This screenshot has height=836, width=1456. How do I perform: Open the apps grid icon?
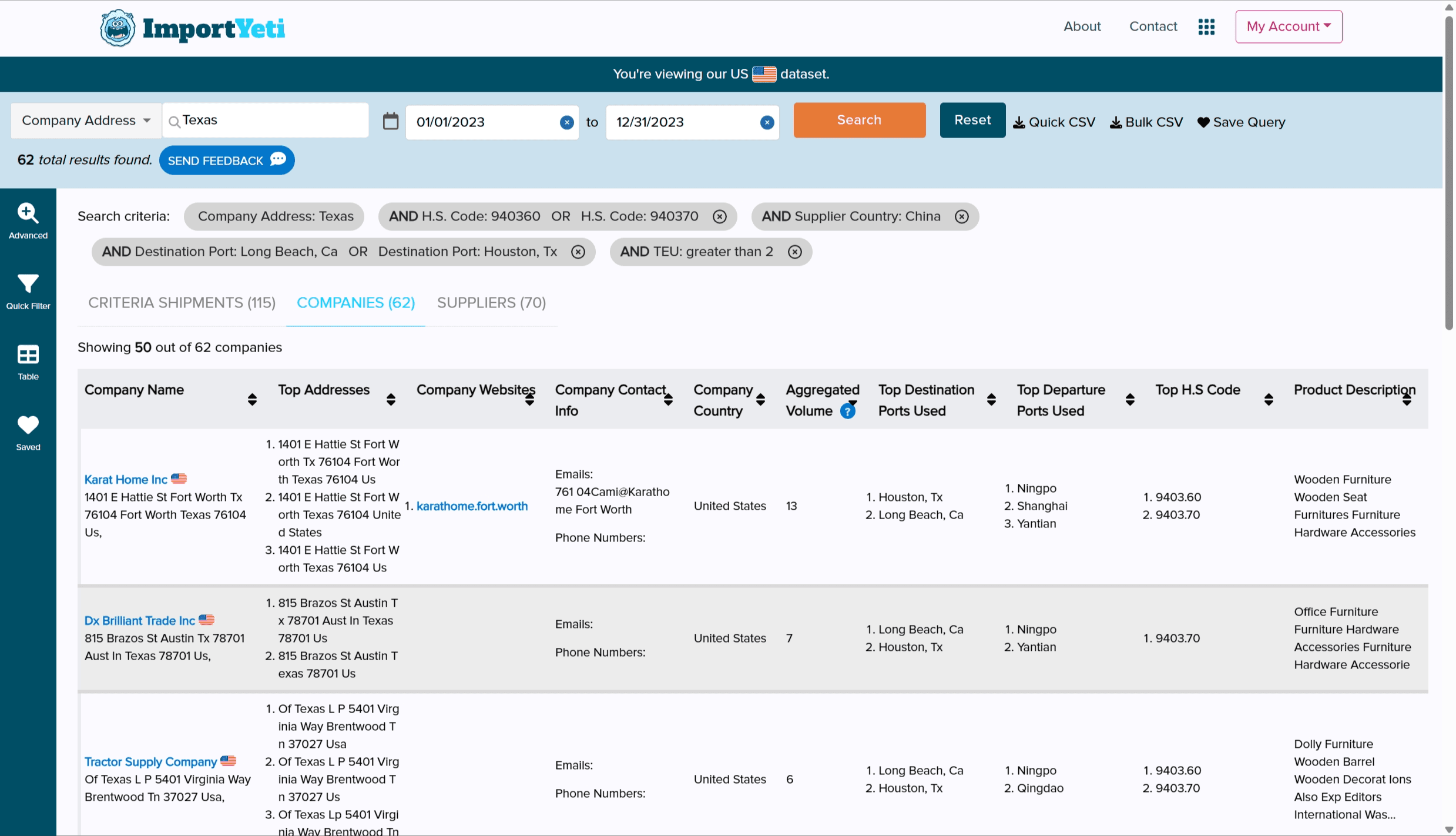[x=1206, y=26]
